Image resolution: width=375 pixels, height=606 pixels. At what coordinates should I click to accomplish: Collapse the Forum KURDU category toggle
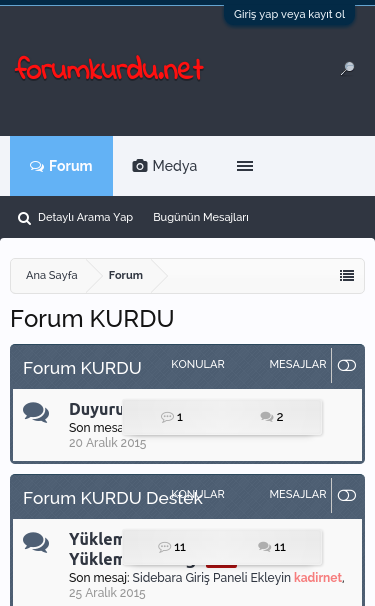[347, 366]
